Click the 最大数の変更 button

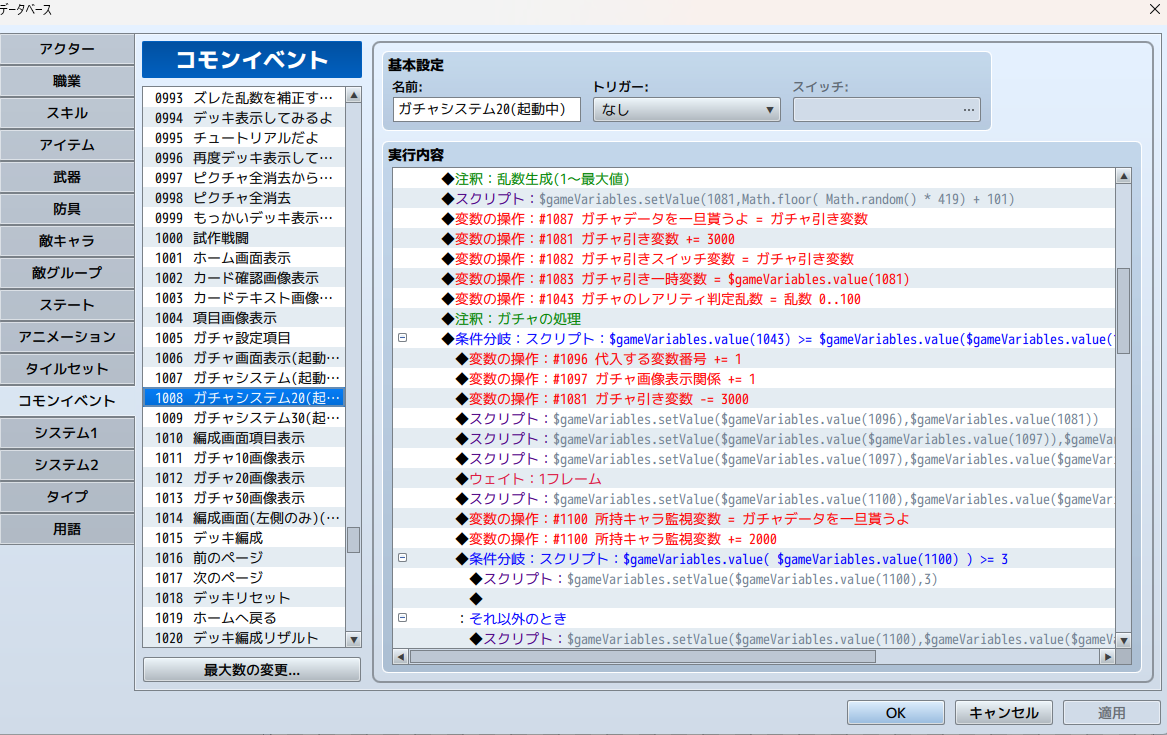[x=252, y=670]
